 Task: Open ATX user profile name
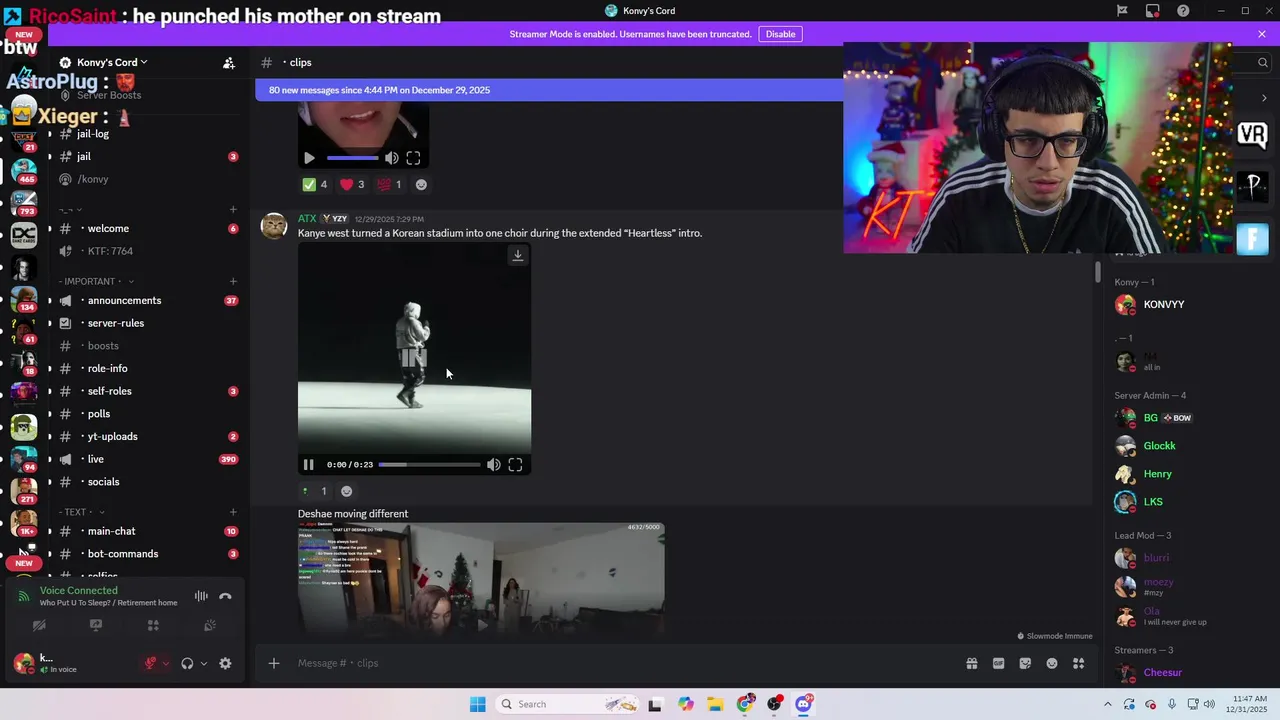click(307, 218)
